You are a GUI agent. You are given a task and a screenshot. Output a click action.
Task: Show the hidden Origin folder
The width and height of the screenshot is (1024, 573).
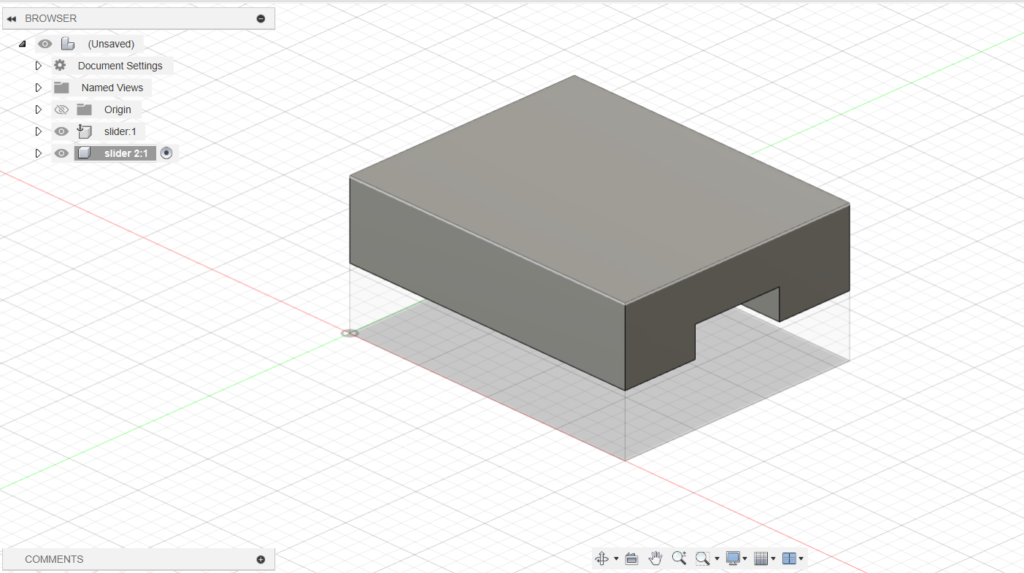[x=61, y=109]
